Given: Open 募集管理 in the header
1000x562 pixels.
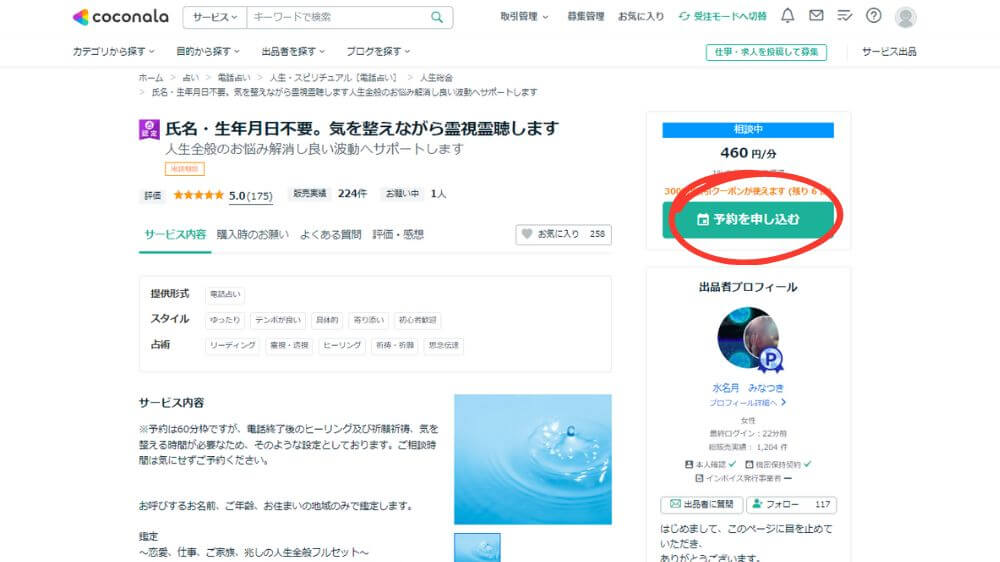Looking at the screenshot, I should coord(585,17).
